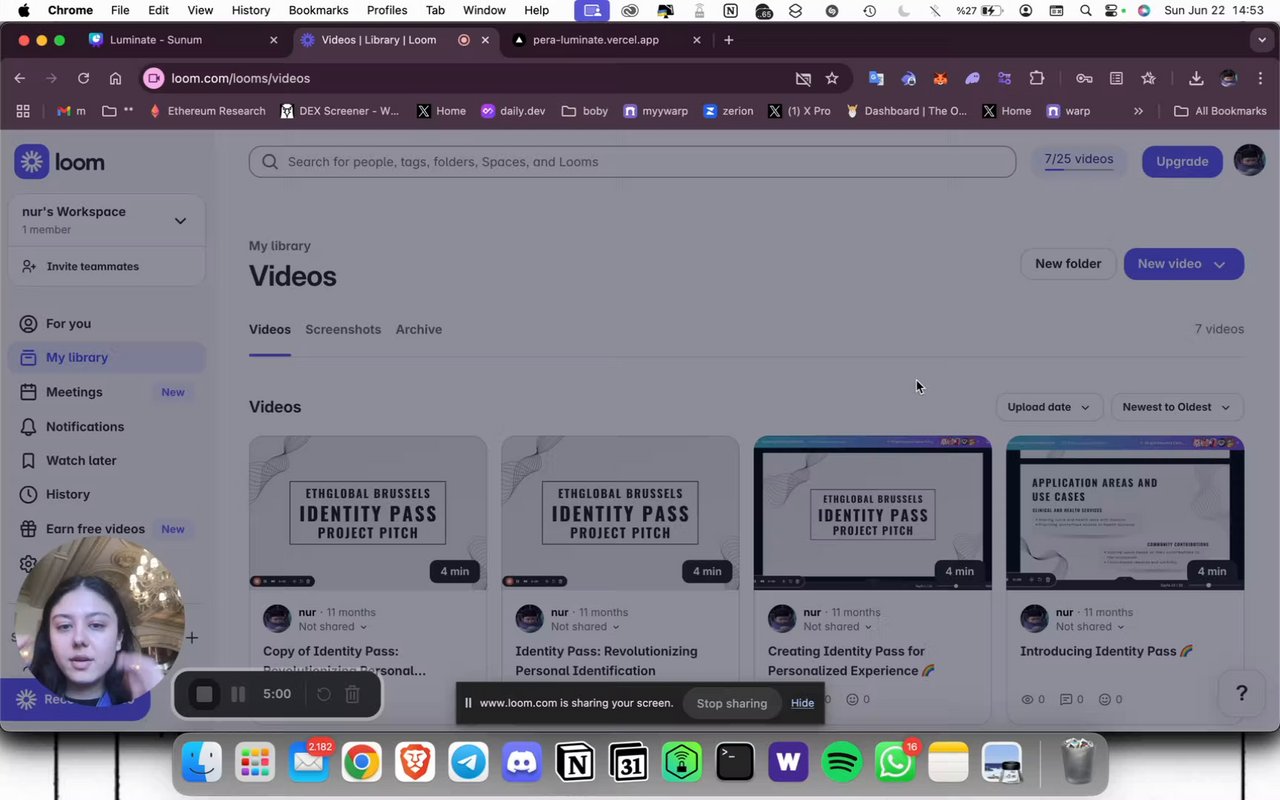Click the 7/25 videos usage indicator
Image resolution: width=1280 pixels, height=800 pixels.
[x=1078, y=160]
